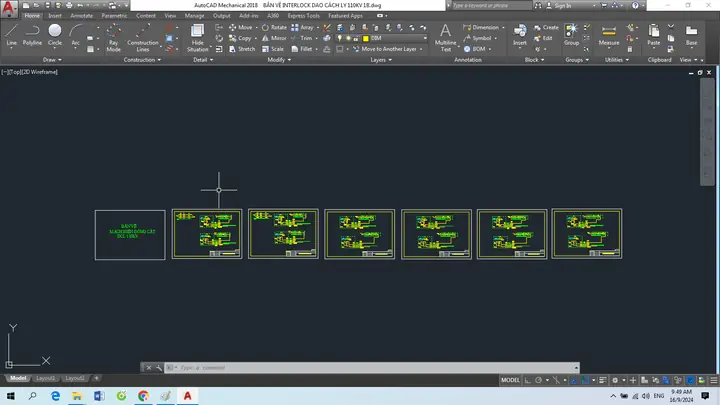Toggle the layer bulb on/off icon
Viewport: 720px width, 405px height.
click(x=340, y=39)
